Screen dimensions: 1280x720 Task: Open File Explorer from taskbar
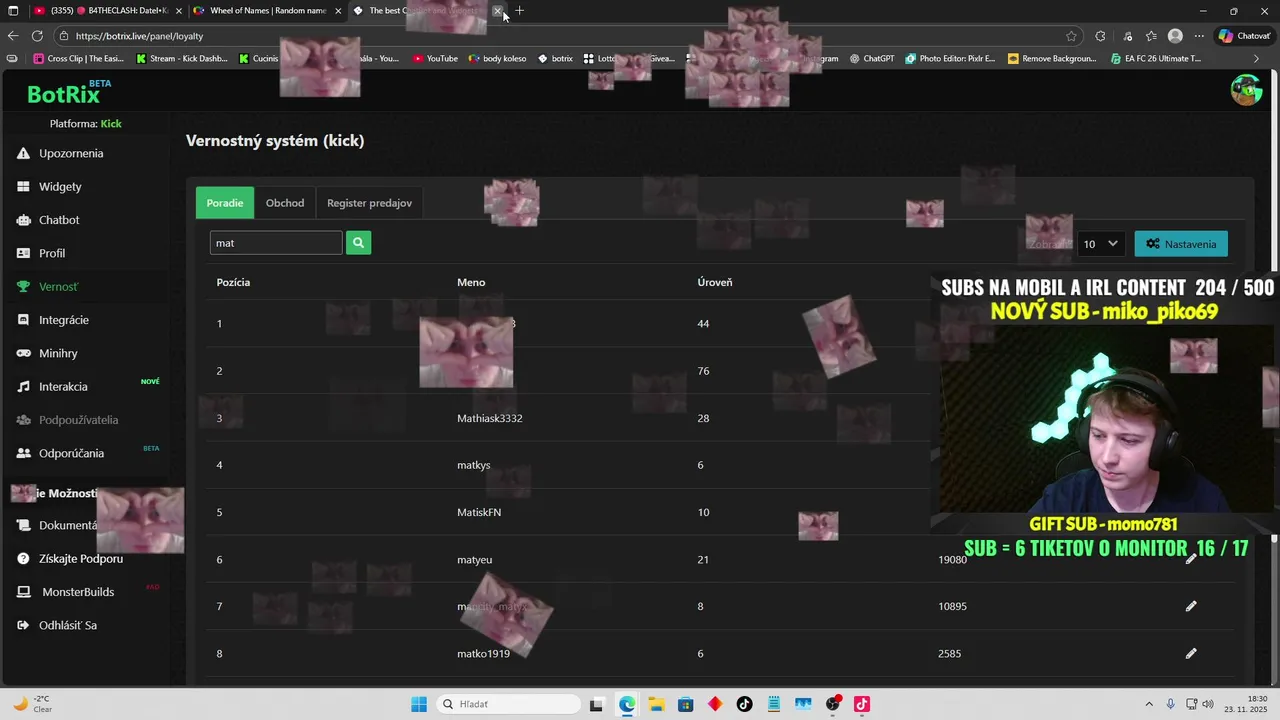click(x=656, y=704)
